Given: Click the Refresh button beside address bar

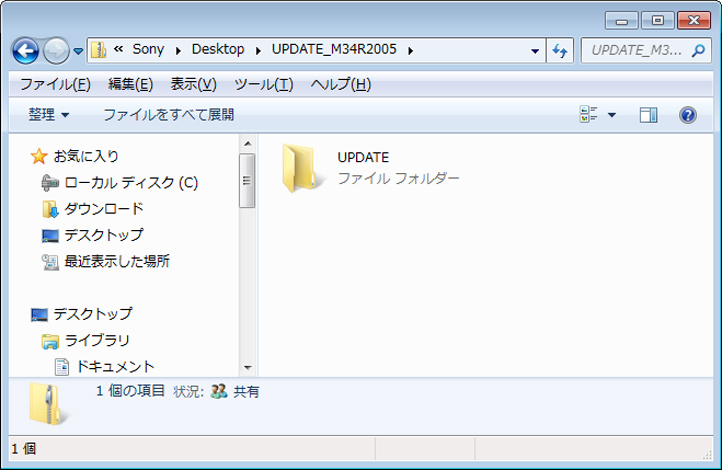Looking at the screenshot, I should (x=560, y=50).
